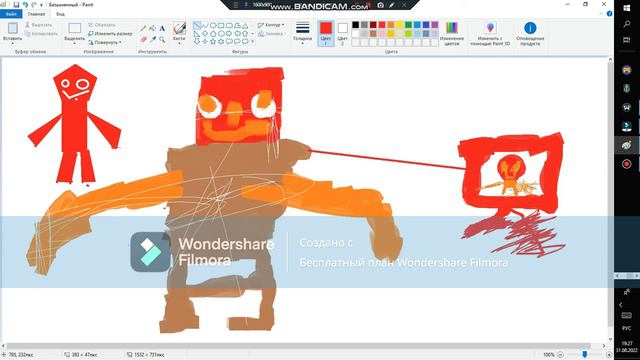This screenshot has height=360, width=640.
Task: Pick the yellow color swatch
Action: click(400, 25)
